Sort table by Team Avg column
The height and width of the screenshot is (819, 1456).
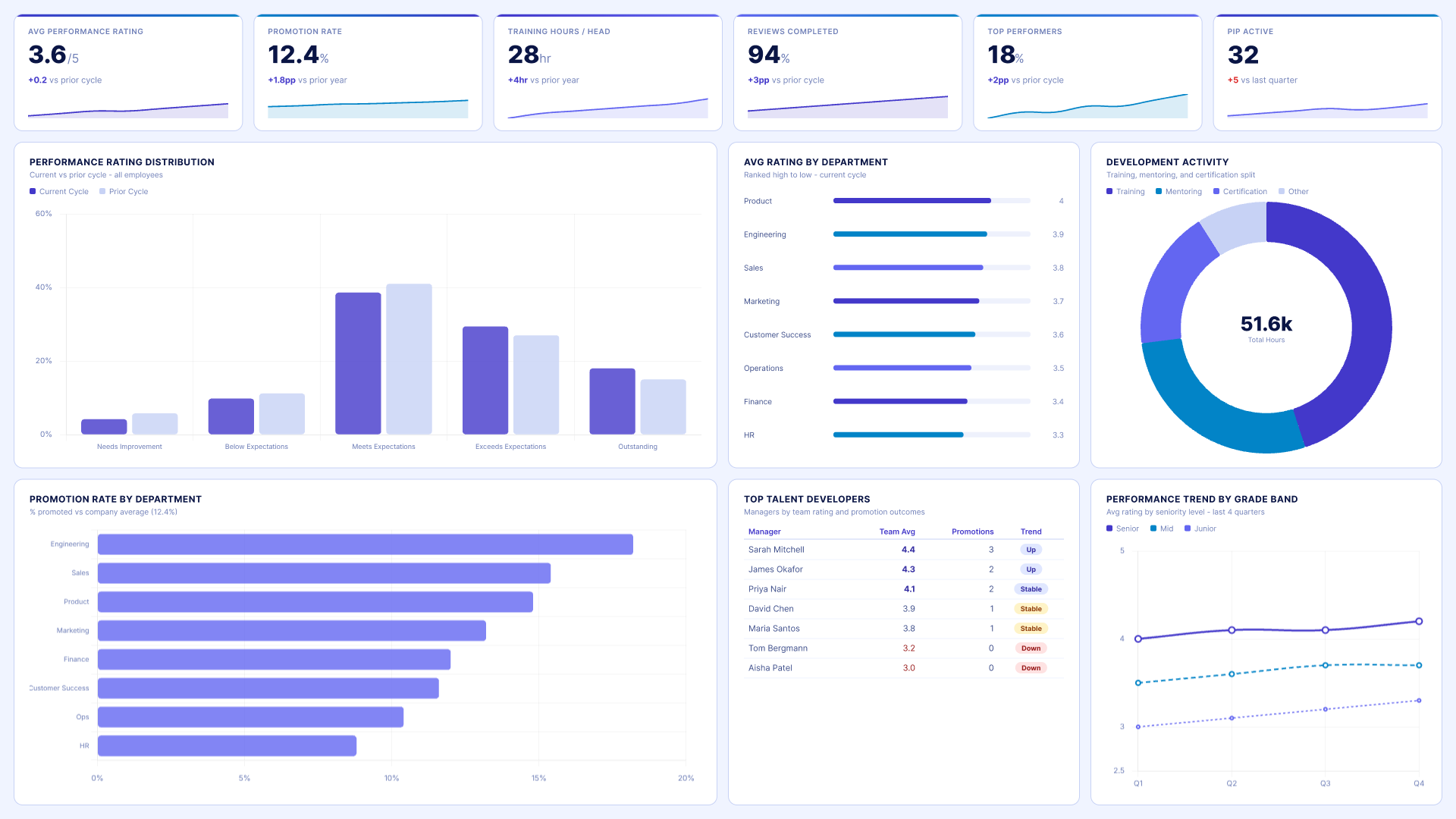897,532
